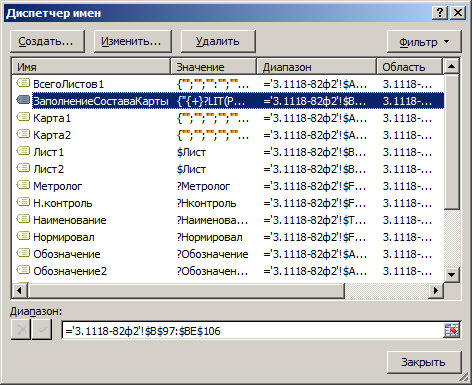Image resolution: width=472 pixels, height=385 pixels.
Task: Select the Нормировал name entry
Action: click(x=64, y=237)
